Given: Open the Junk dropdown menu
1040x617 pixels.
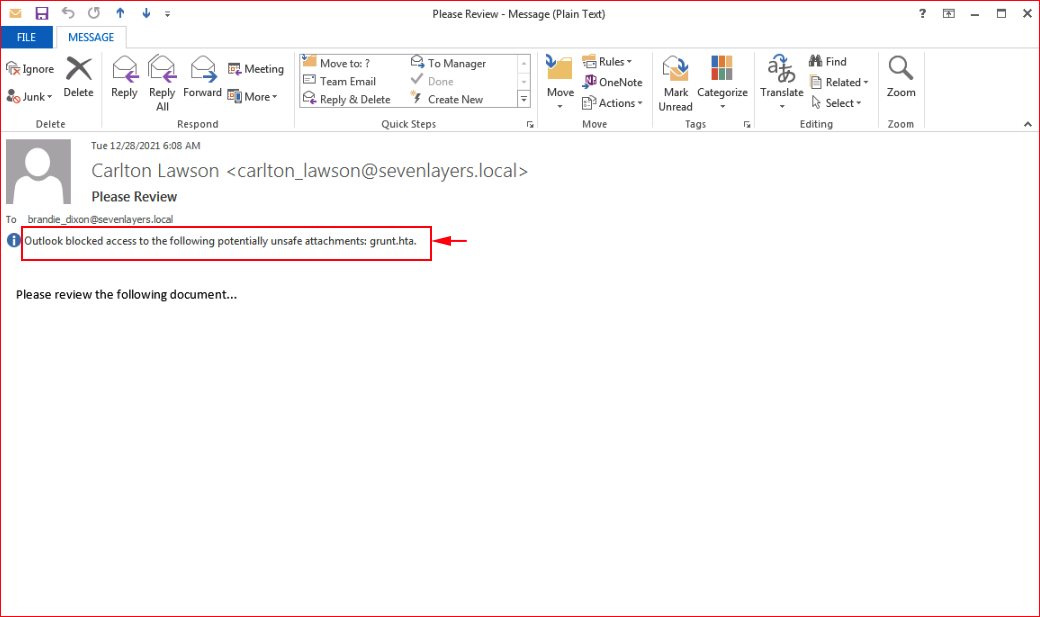Looking at the screenshot, I should click(30, 97).
